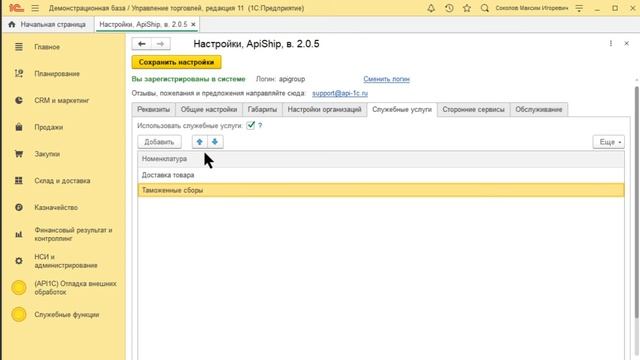Move selected row down with blue arrow

(x=215, y=142)
